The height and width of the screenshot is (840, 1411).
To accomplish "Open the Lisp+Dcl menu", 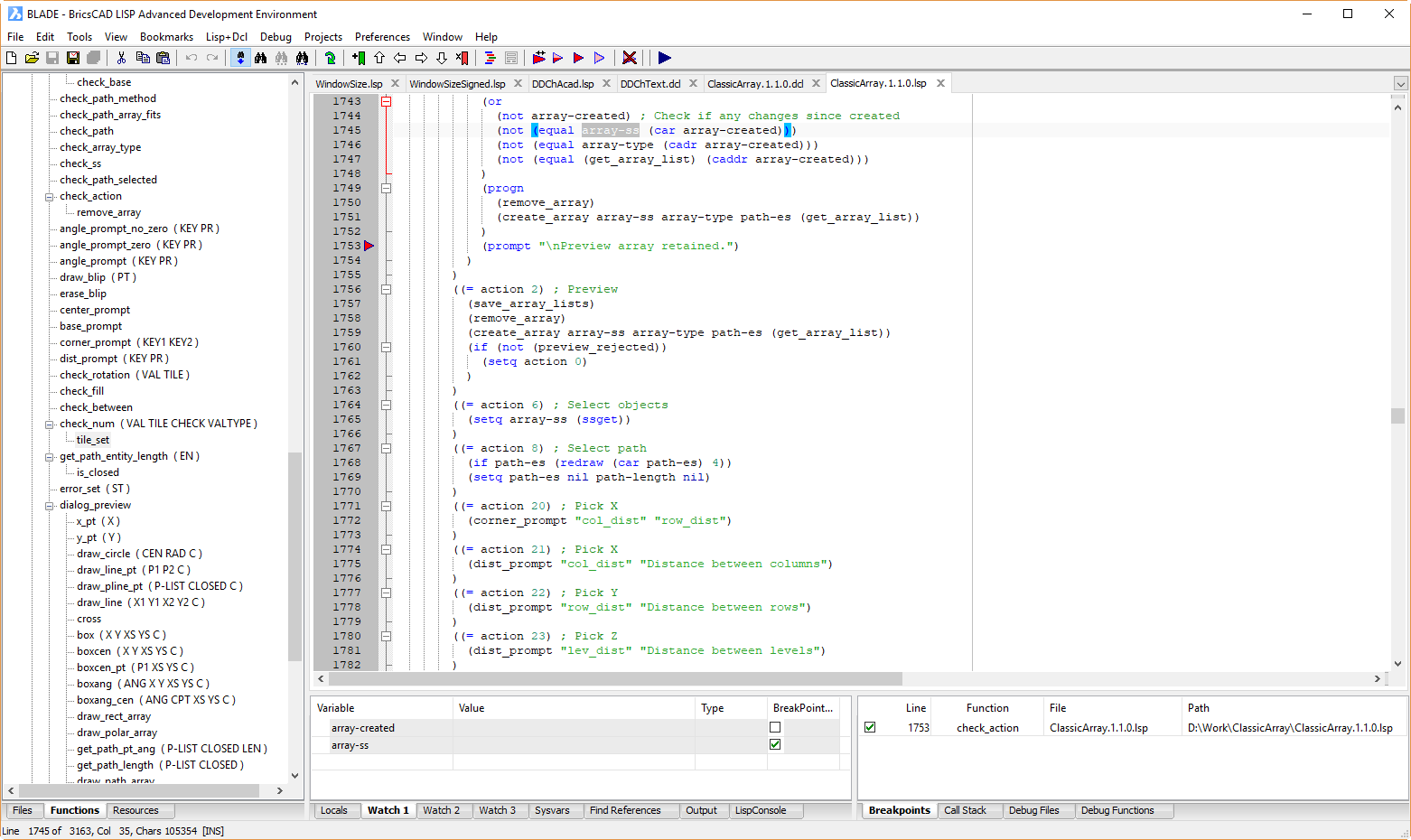I will (x=226, y=37).
